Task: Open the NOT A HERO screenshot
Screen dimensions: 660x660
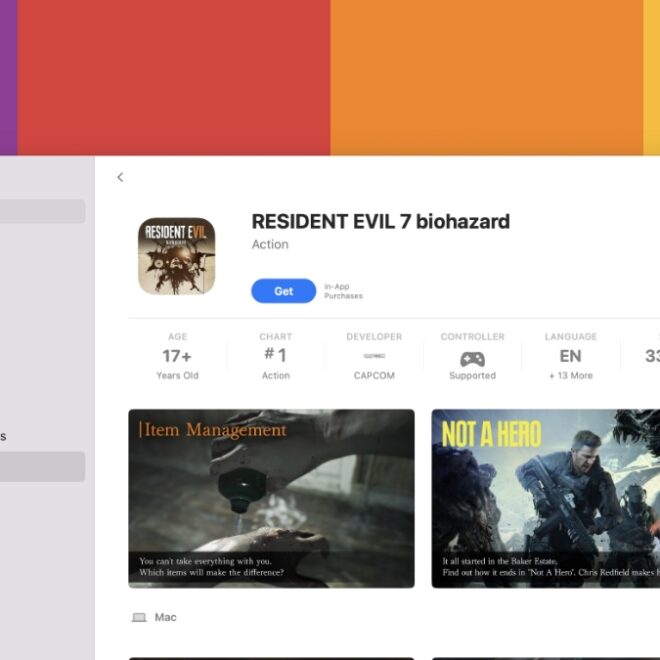Action: pos(546,498)
